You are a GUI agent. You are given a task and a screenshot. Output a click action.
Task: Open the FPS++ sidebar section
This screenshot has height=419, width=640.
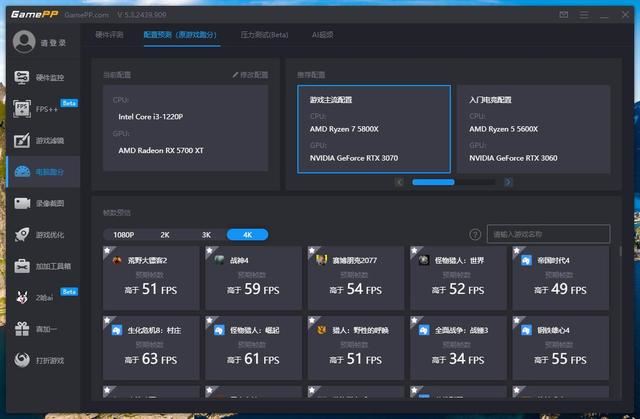click(x=44, y=109)
